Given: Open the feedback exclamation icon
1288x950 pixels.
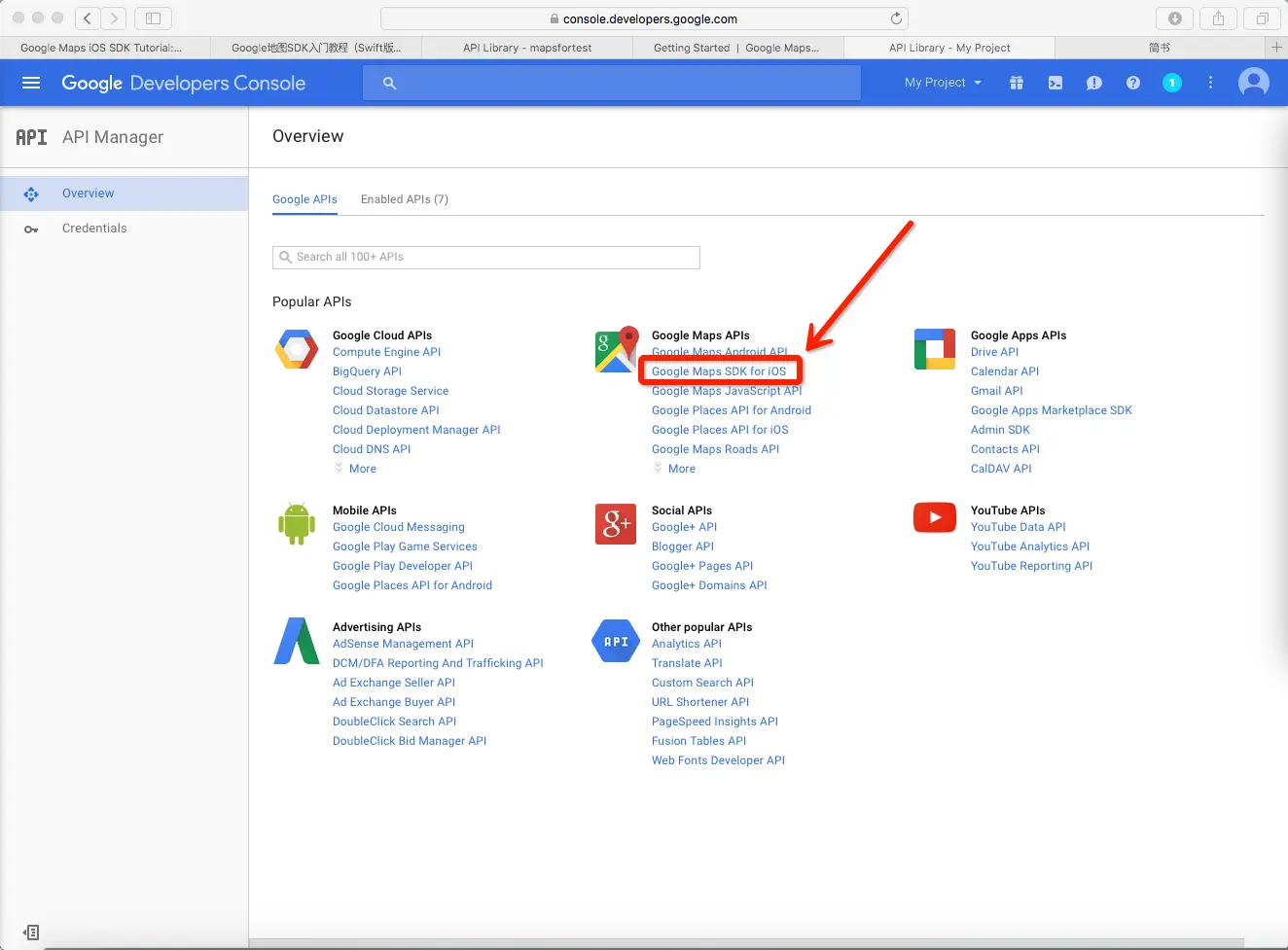Looking at the screenshot, I should coord(1094,83).
